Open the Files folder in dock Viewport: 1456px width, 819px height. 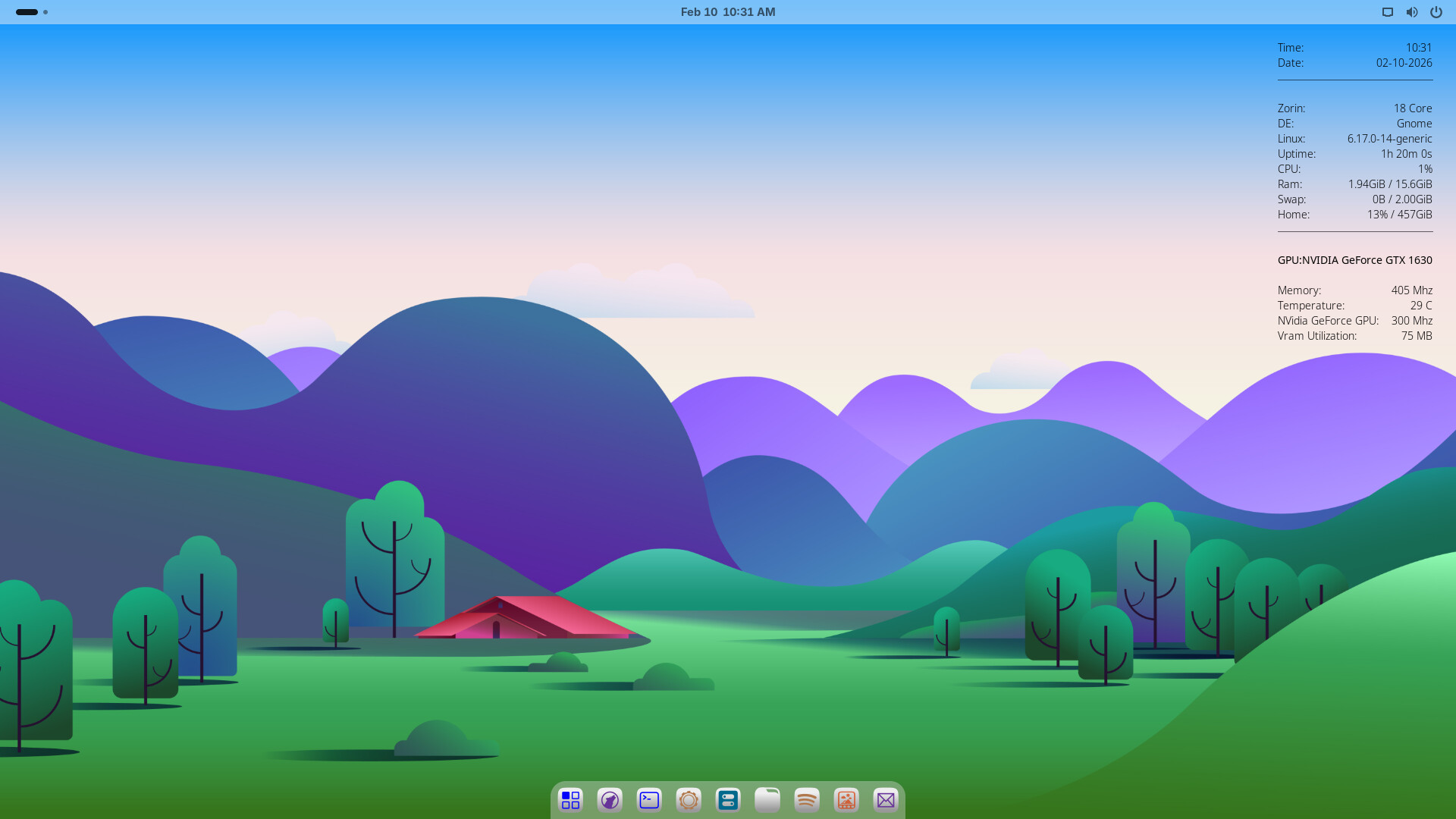[767, 800]
